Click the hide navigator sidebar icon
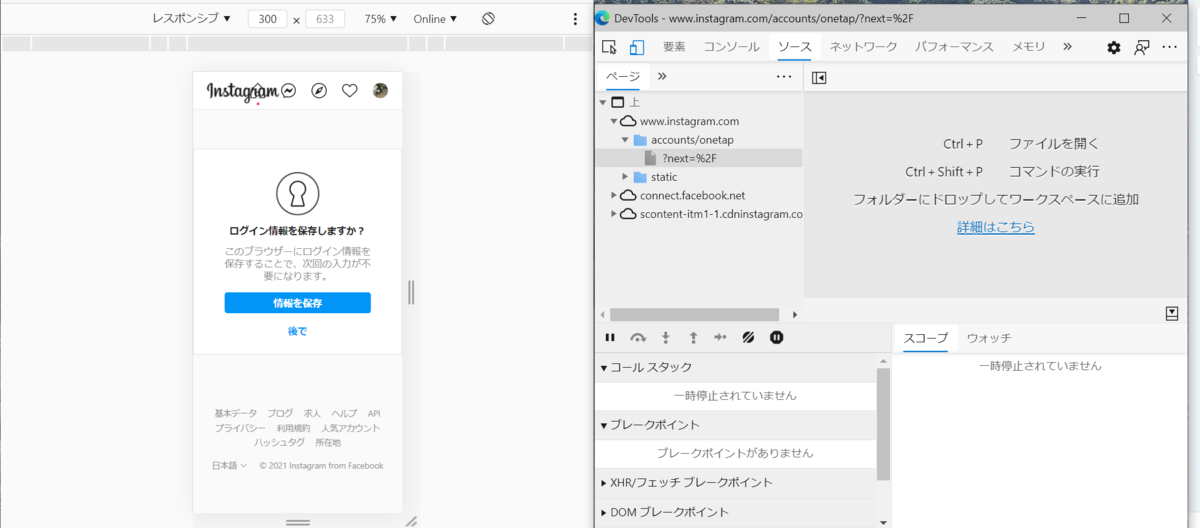Viewport: 1200px width, 528px height. pos(819,77)
